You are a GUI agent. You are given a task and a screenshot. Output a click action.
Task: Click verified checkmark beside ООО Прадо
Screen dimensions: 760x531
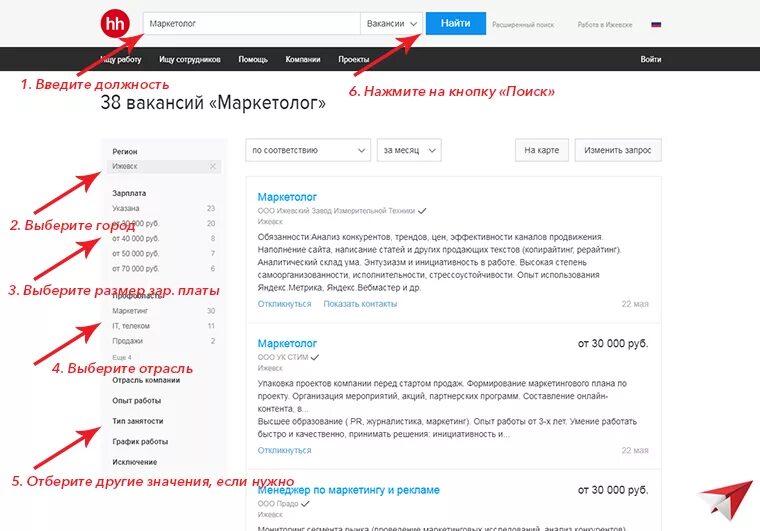(305, 504)
